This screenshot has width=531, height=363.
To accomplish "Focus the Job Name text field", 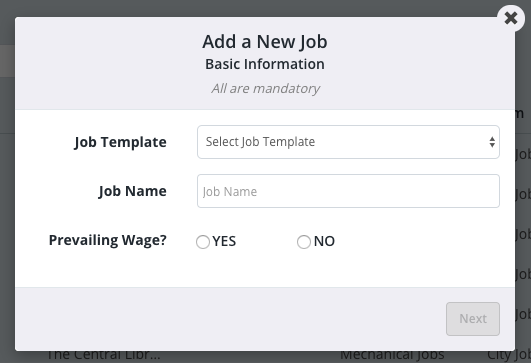I will 348,191.
